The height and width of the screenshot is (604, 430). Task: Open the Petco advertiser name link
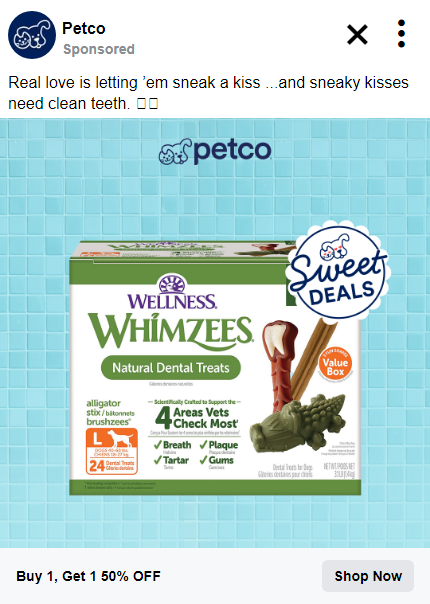click(x=84, y=28)
